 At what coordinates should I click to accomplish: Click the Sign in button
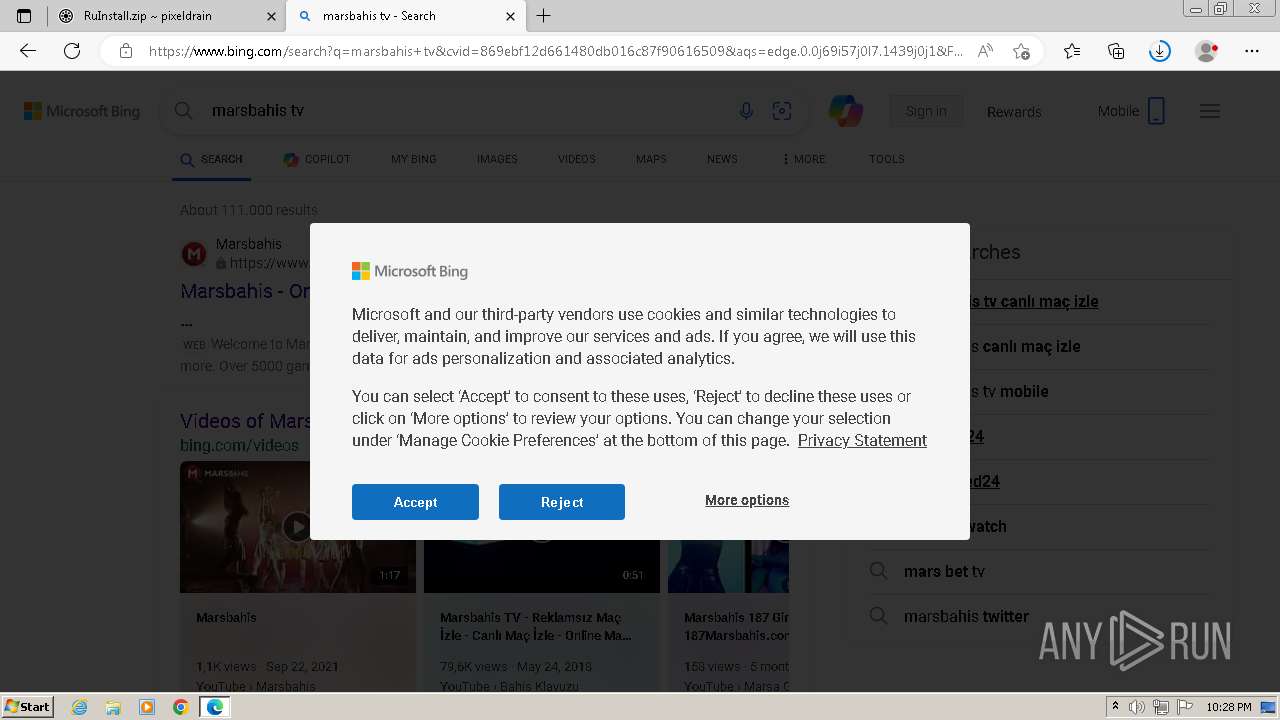[x=926, y=111]
